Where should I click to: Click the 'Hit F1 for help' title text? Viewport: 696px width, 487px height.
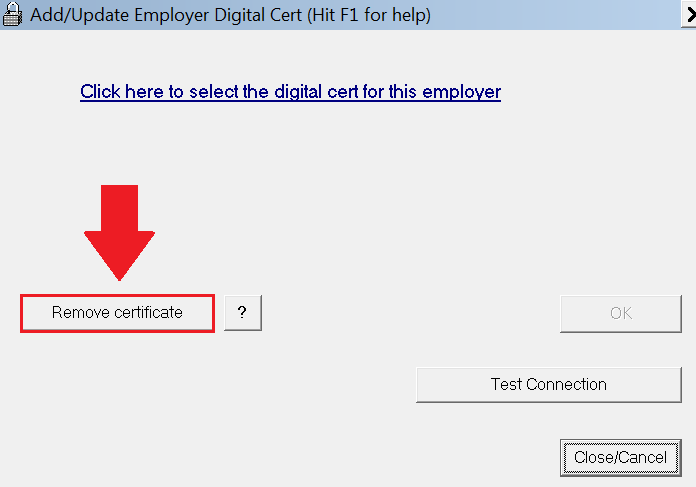click(369, 15)
